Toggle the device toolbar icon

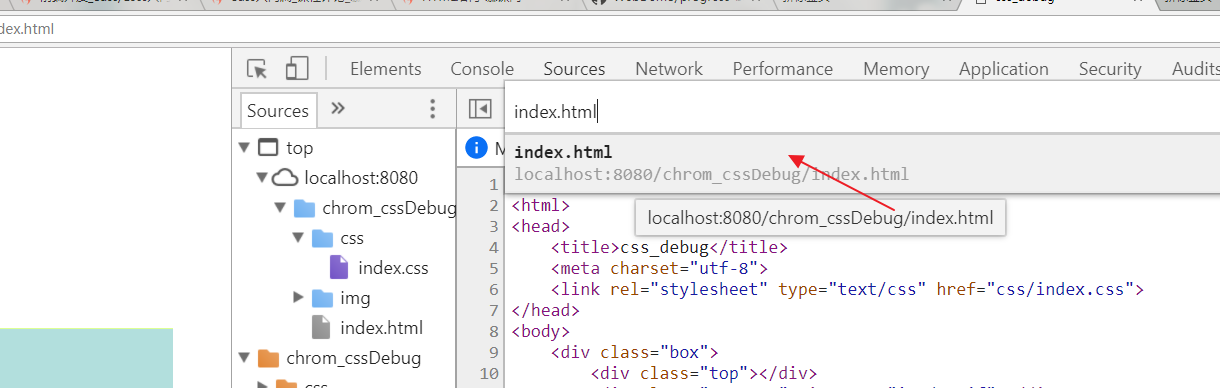296,69
